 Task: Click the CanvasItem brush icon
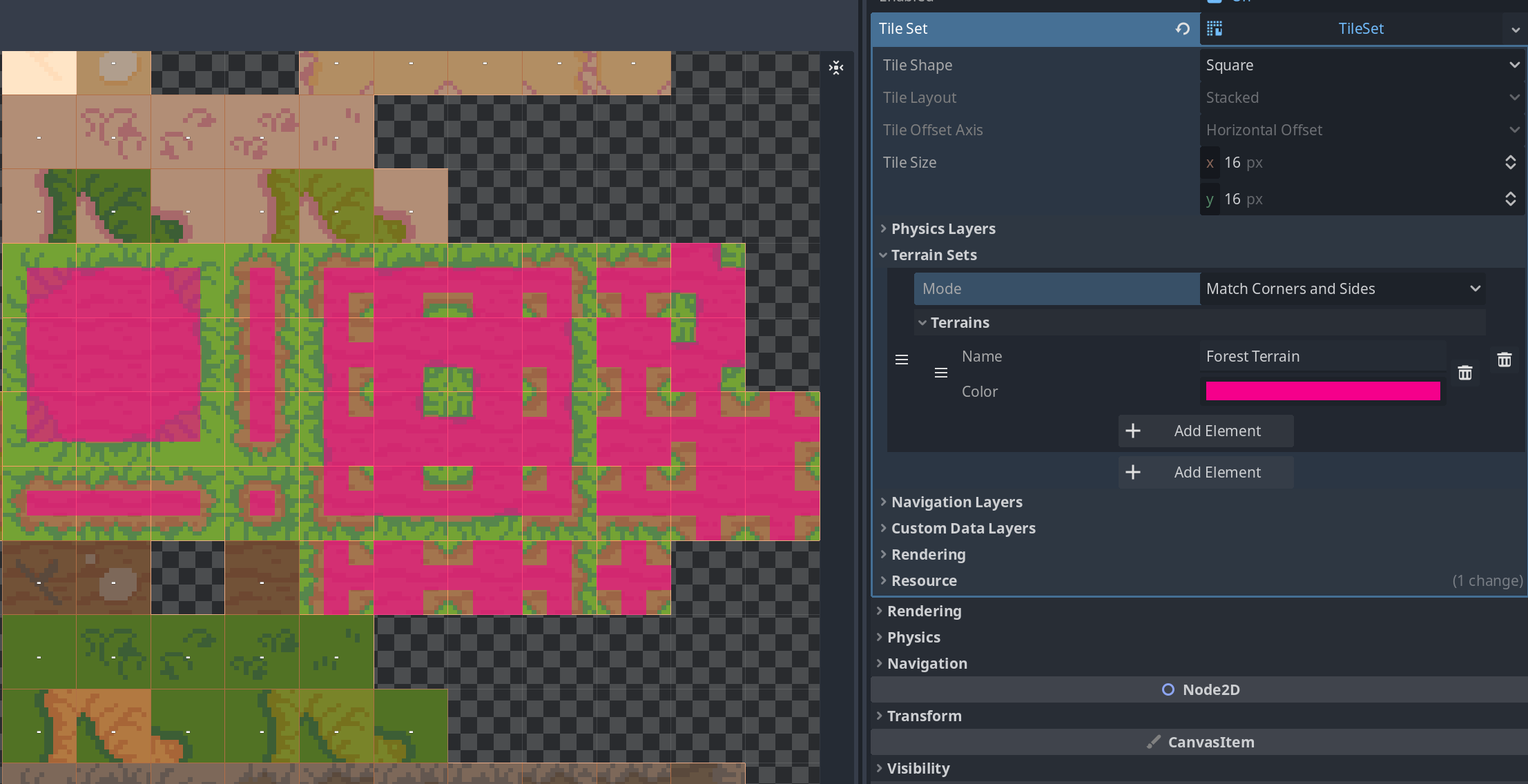point(1154,742)
